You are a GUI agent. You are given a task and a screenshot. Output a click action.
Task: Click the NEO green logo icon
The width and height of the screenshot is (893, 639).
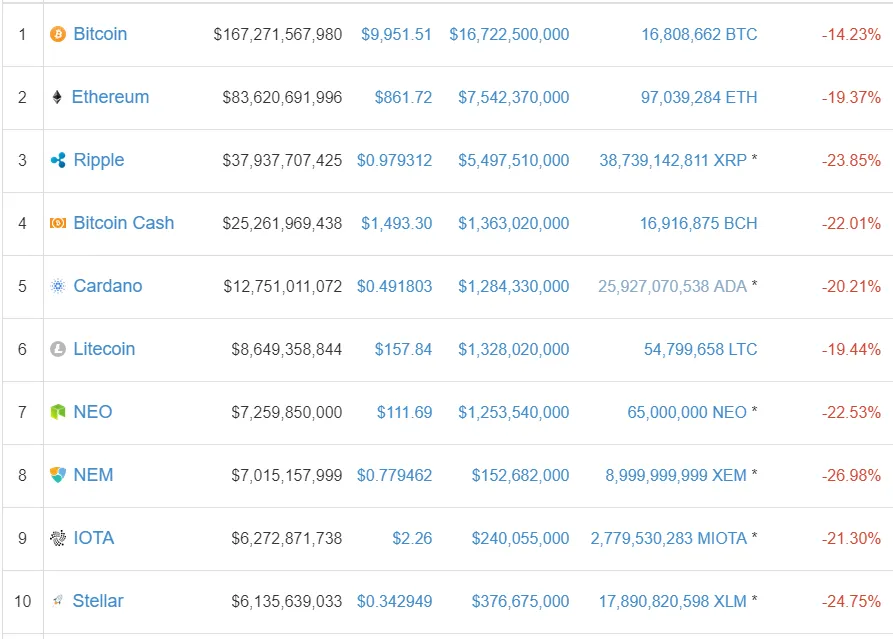coord(58,412)
